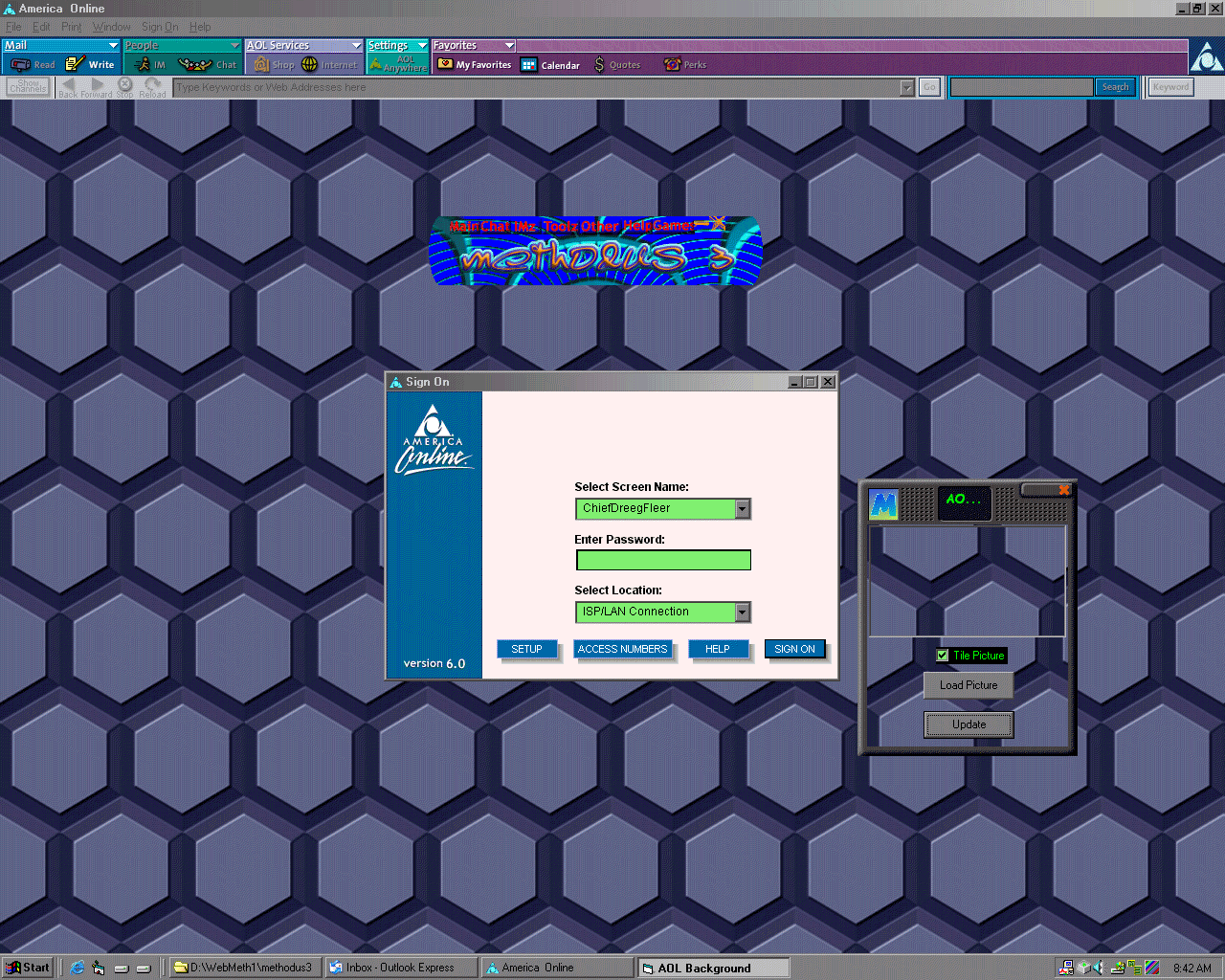Screen dimensions: 1225x980
Task: Switch to D:\WebMeth1\methodus3 folder taskbar window
Action: click(x=245, y=968)
